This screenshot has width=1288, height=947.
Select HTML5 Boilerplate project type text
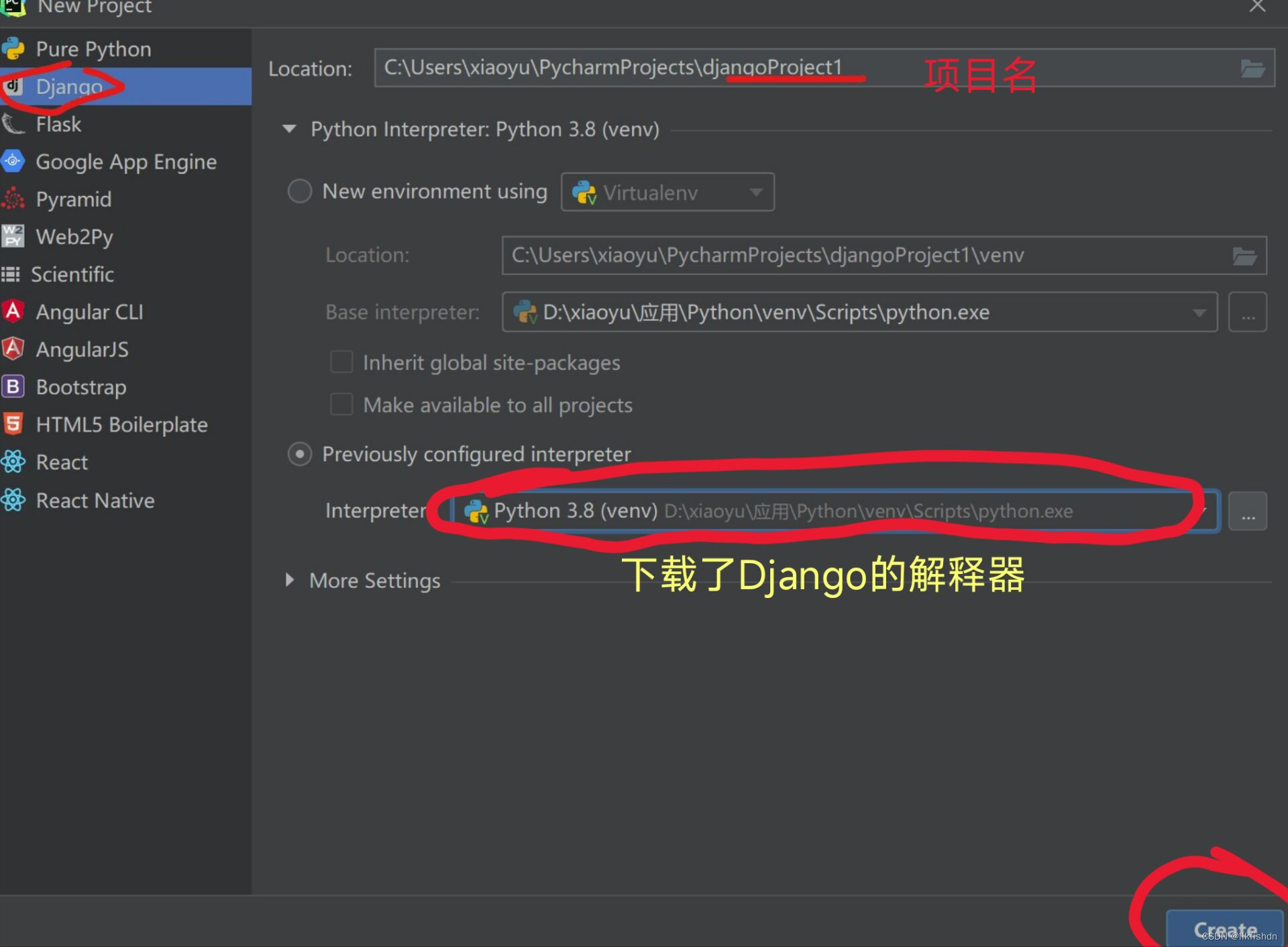coord(121,425)
